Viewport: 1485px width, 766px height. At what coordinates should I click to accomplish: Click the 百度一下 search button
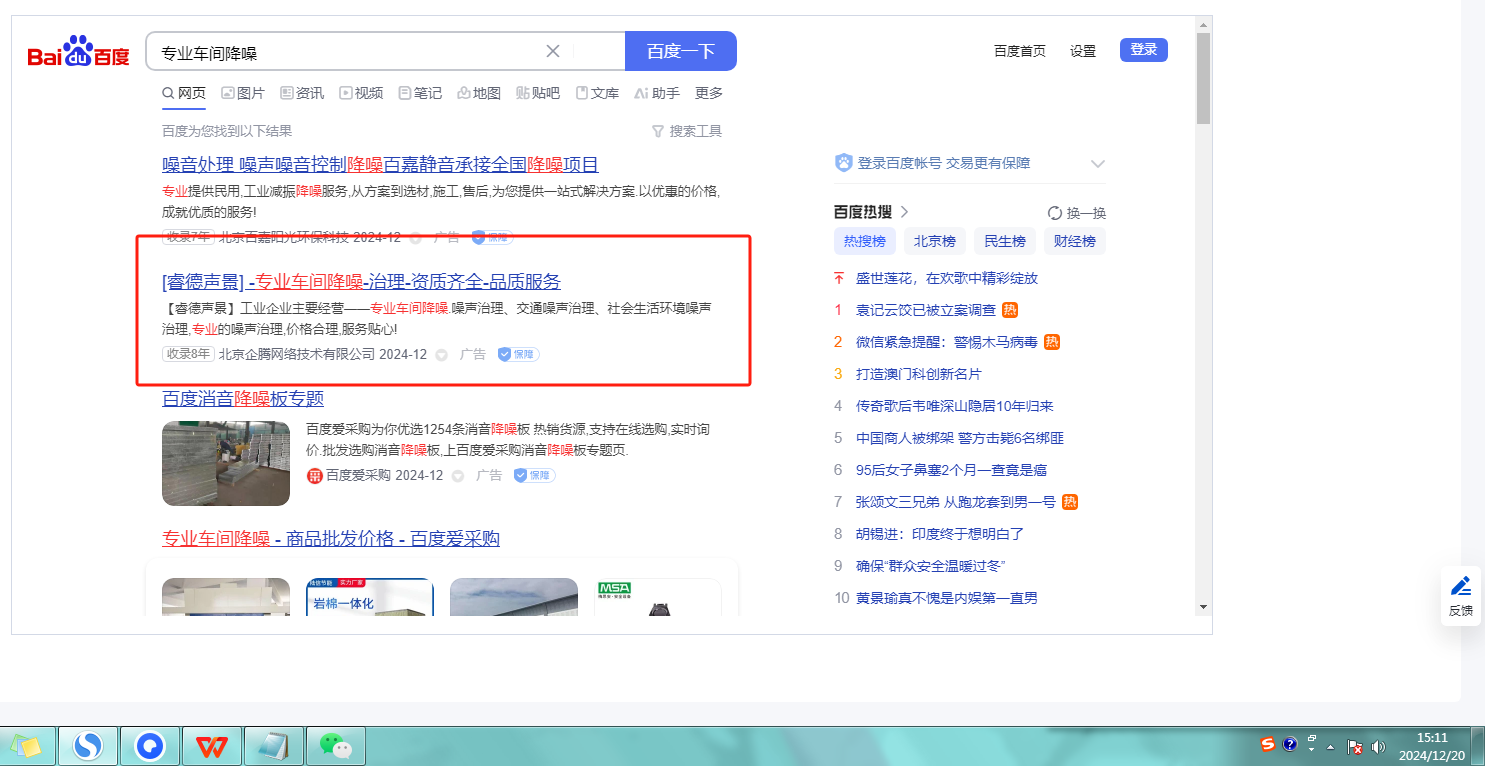tap(681, 51)
